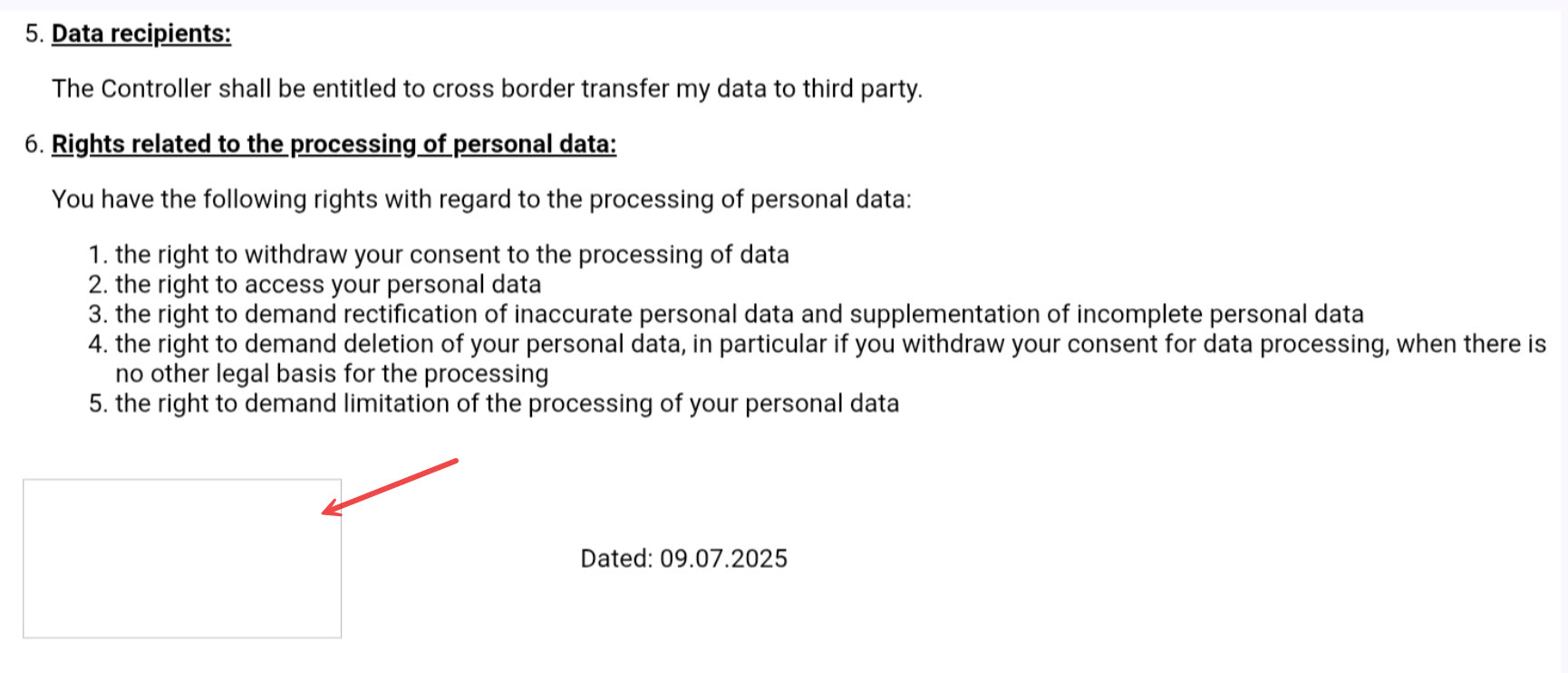Click the "Dated:" label

[616, 559]
